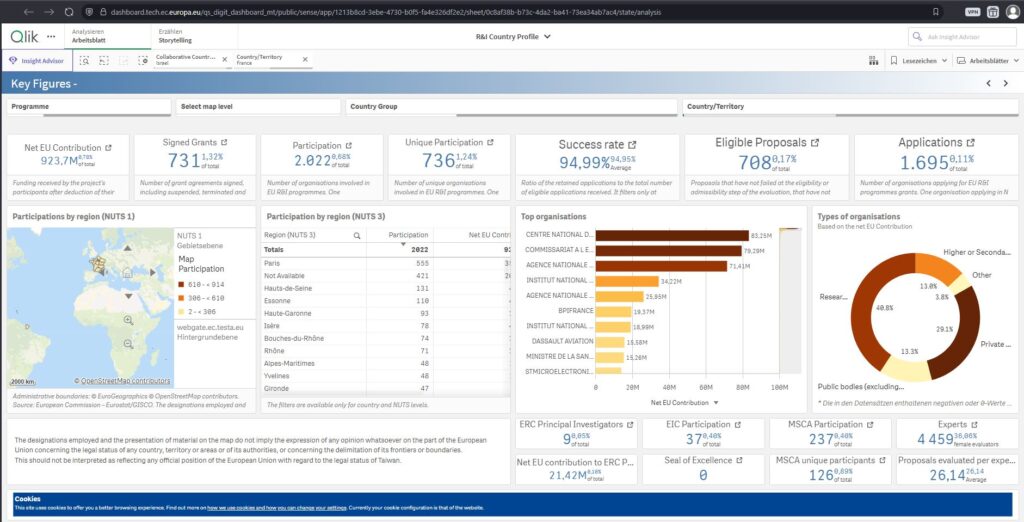Expand the R&I Country Profile app menu

(546, 37)
